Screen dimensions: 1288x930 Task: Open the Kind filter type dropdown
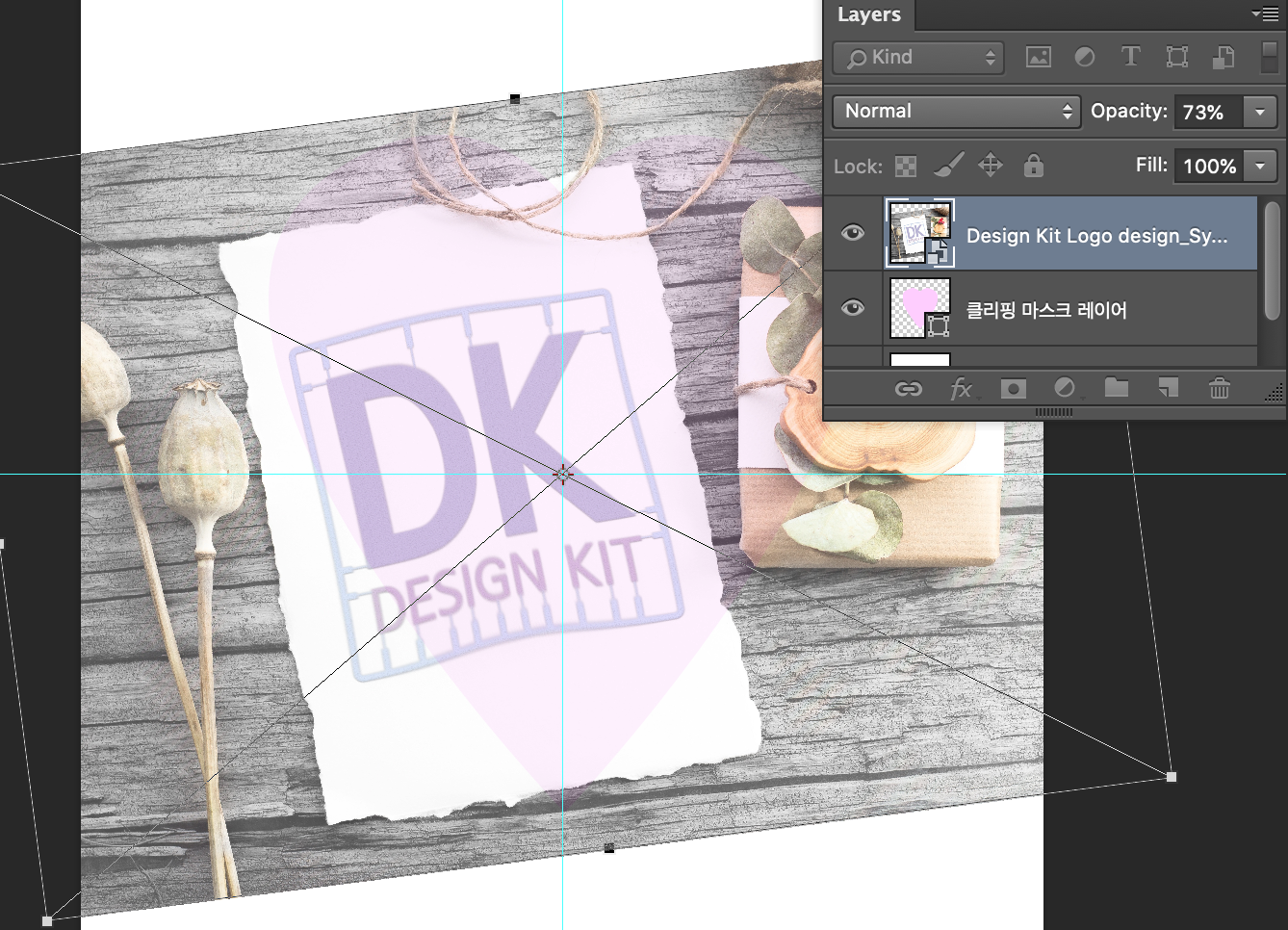(x=918, y=58)
